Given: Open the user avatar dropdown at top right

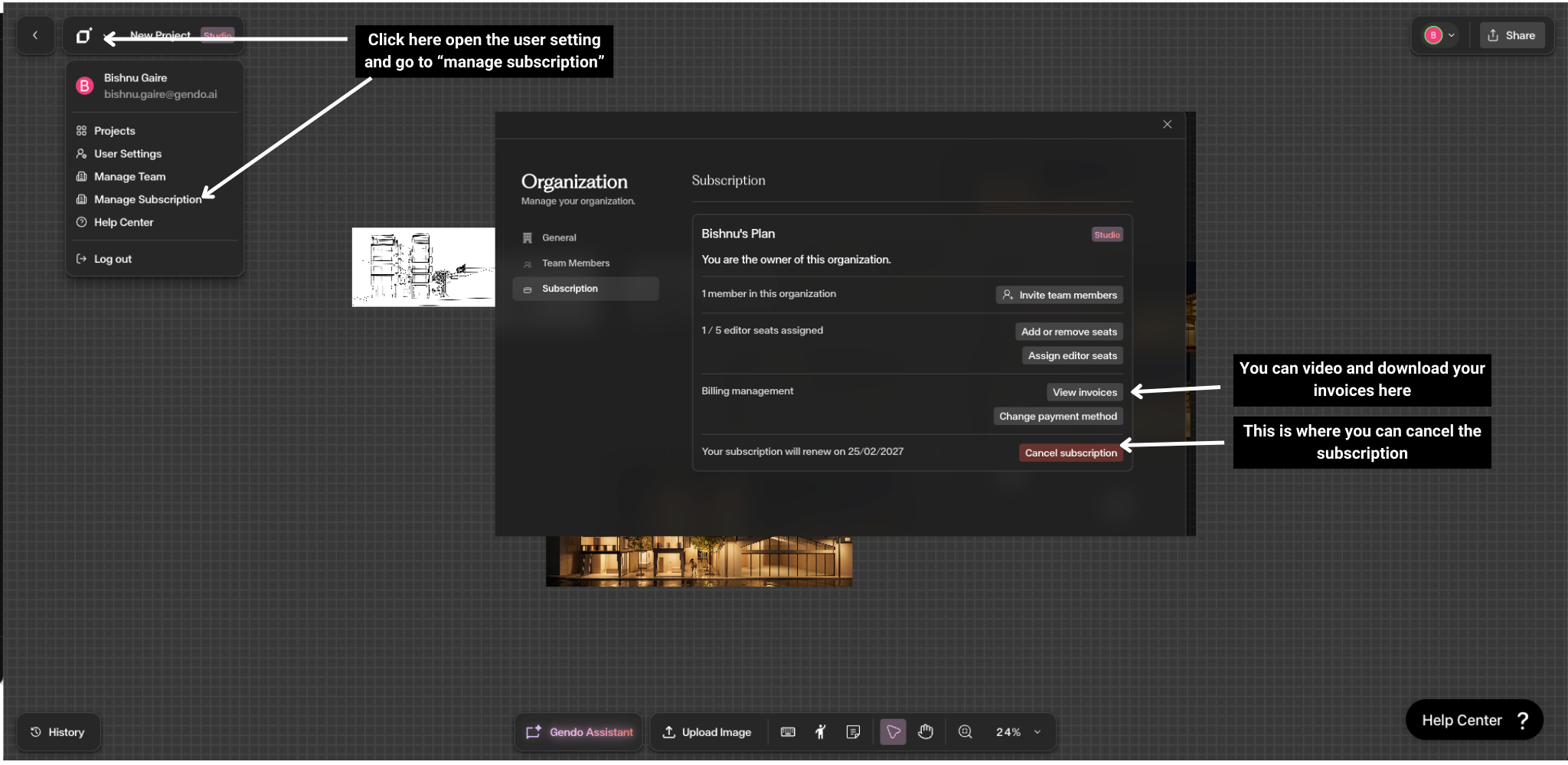Looking at the screenshot, I should point(1439,35).
